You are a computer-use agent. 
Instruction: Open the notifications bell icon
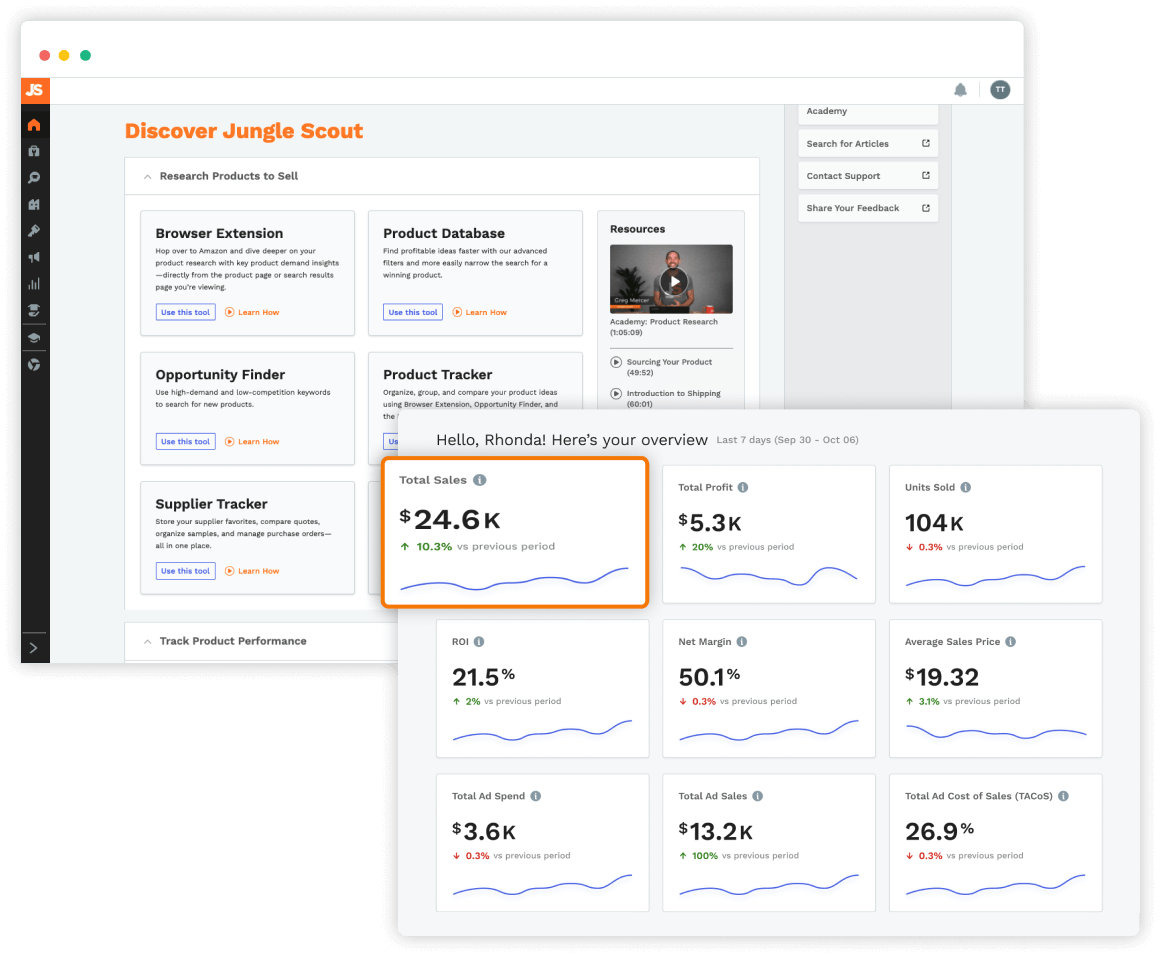[960, 90]
